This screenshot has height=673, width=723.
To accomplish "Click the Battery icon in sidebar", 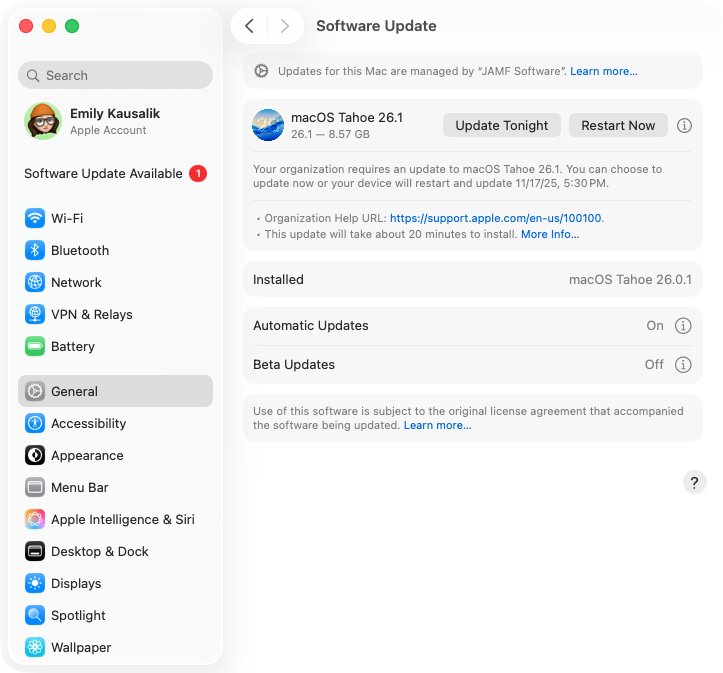I will pos(35,346).
